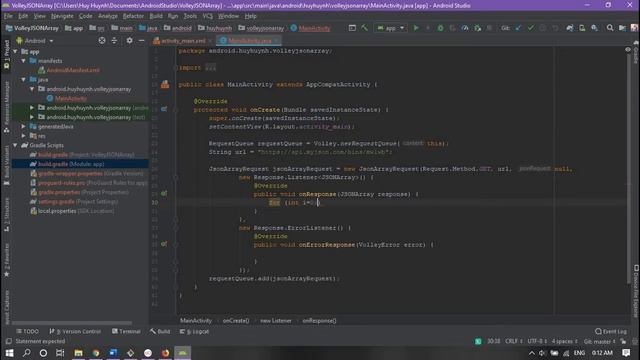This screenshot has width=640, height=360.
Task: Start debugging with the green bug icon
Action: (x=440, y=28)
